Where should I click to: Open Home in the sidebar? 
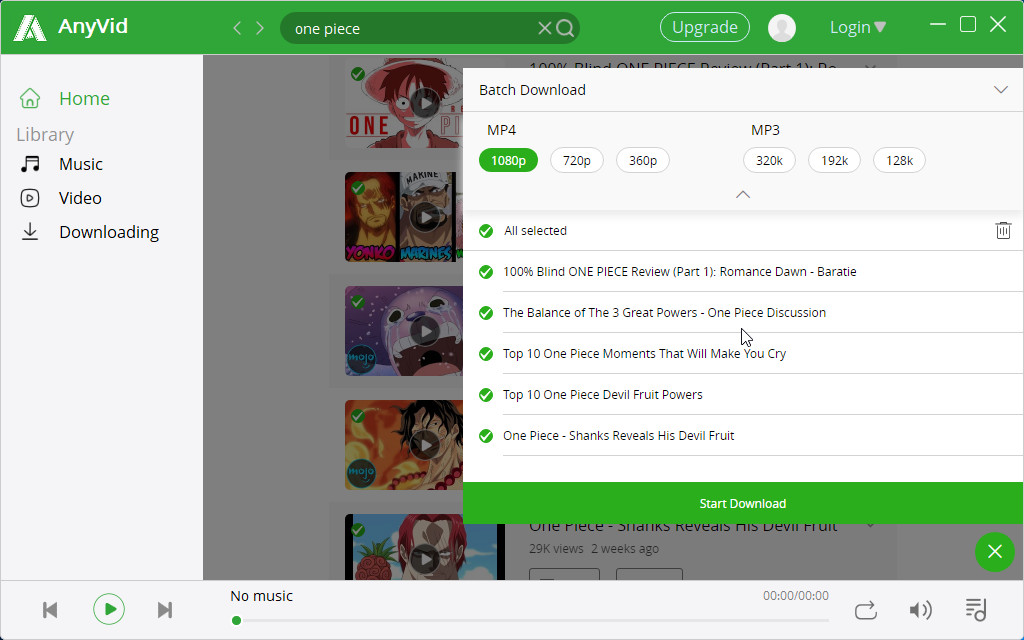pos(84,99)
